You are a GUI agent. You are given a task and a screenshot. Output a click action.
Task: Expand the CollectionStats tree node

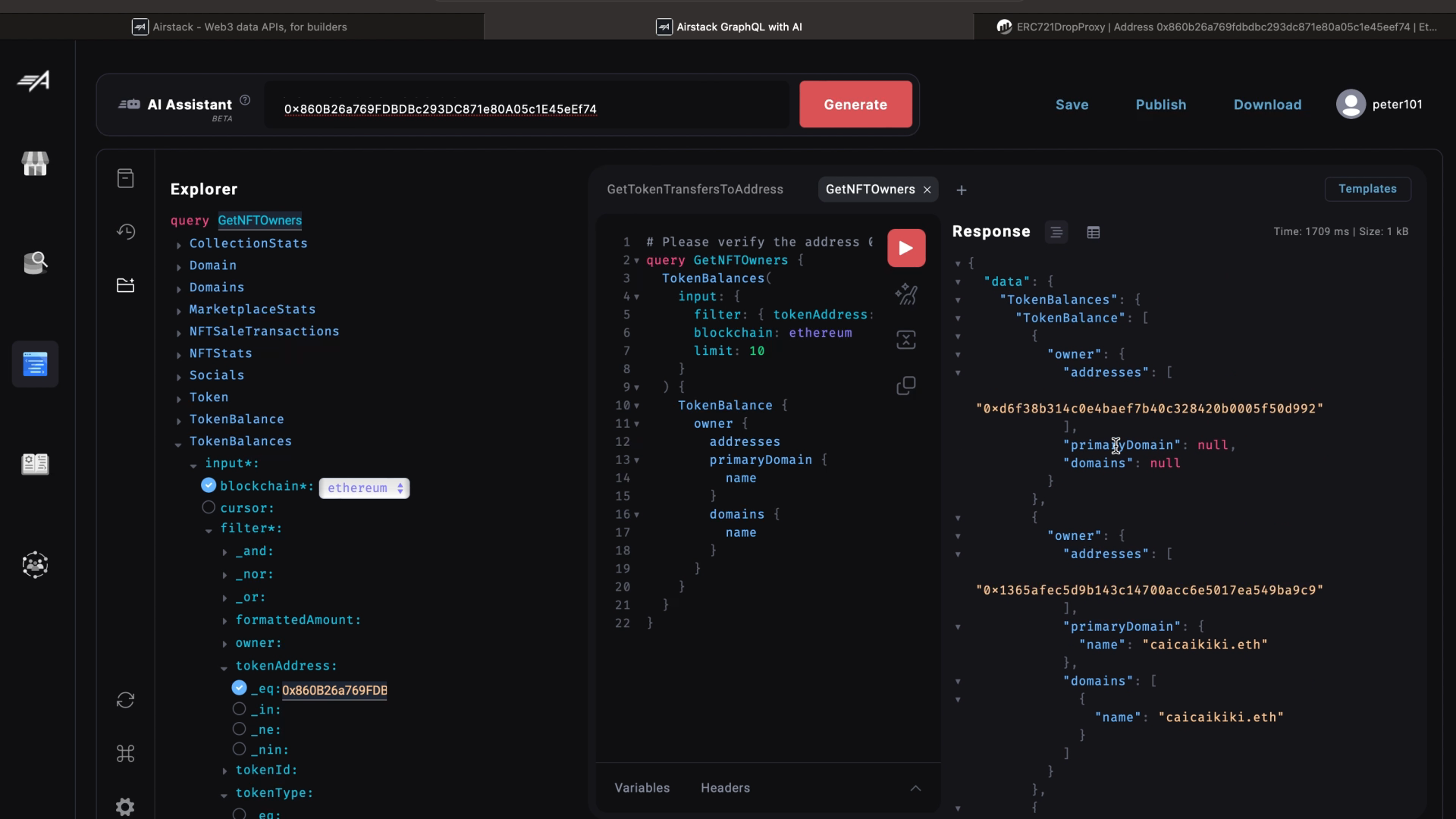click(x=179, y=245)
